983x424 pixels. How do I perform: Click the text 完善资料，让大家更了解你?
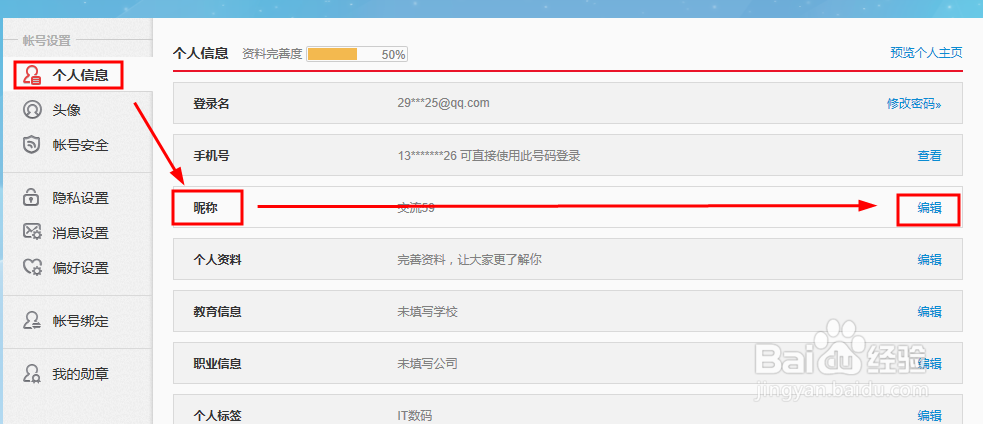pyautogui.click(x=470, y=259)
